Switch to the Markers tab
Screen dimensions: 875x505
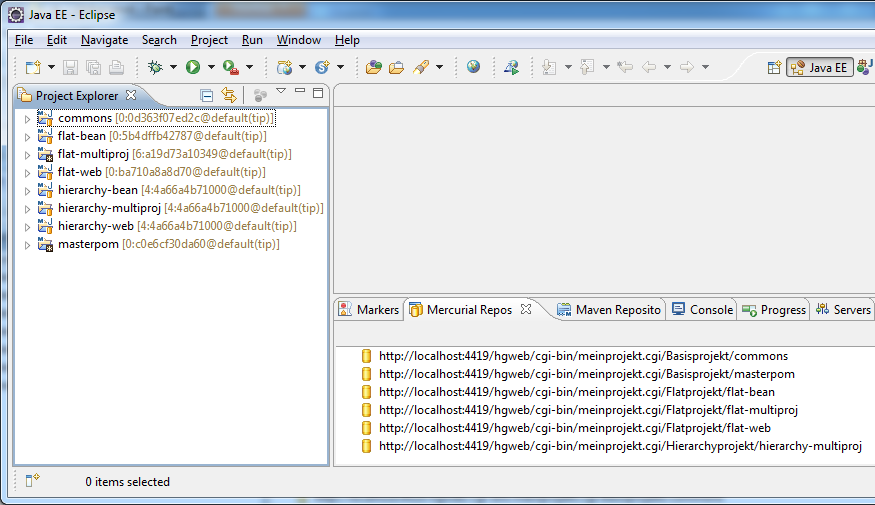pos(369,310)
